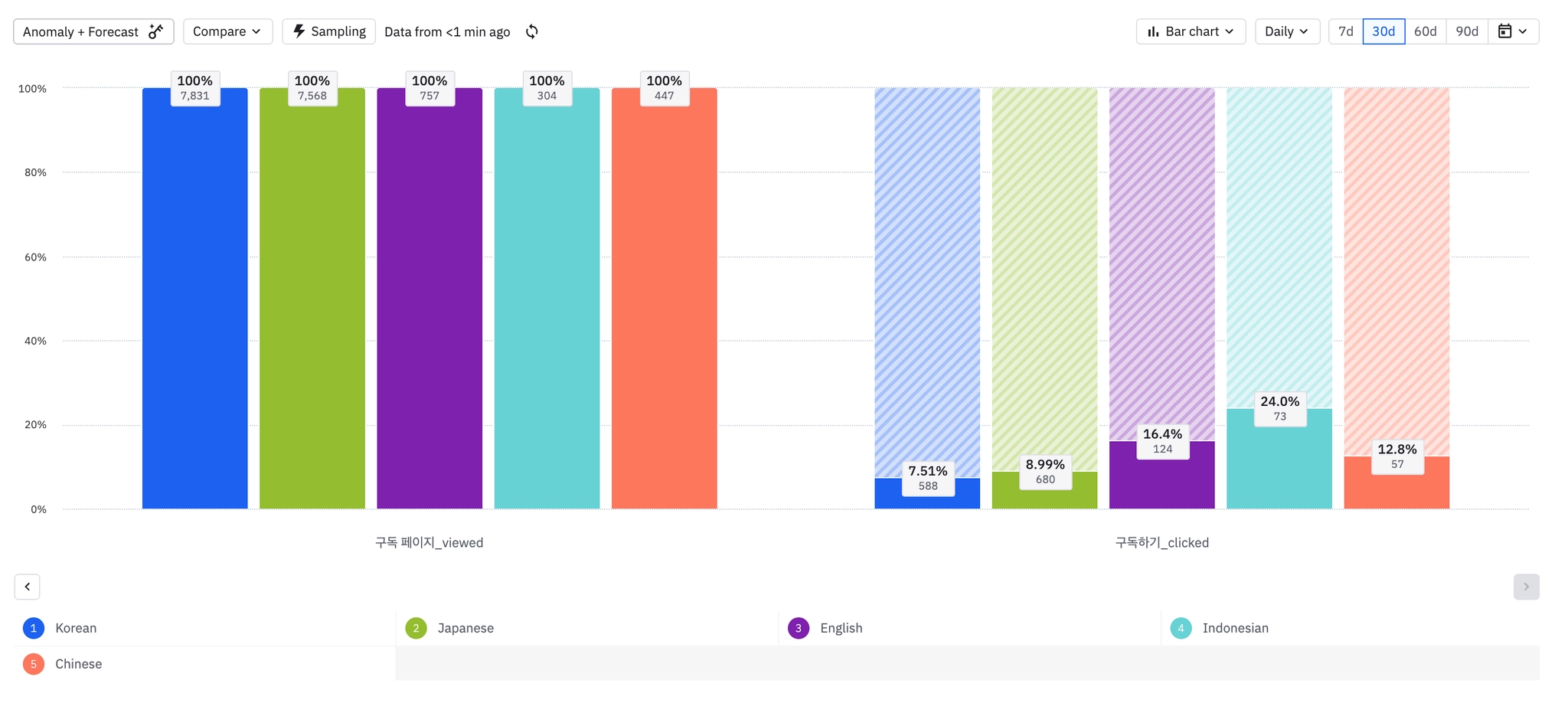Toggle the English series in legend

841,628
